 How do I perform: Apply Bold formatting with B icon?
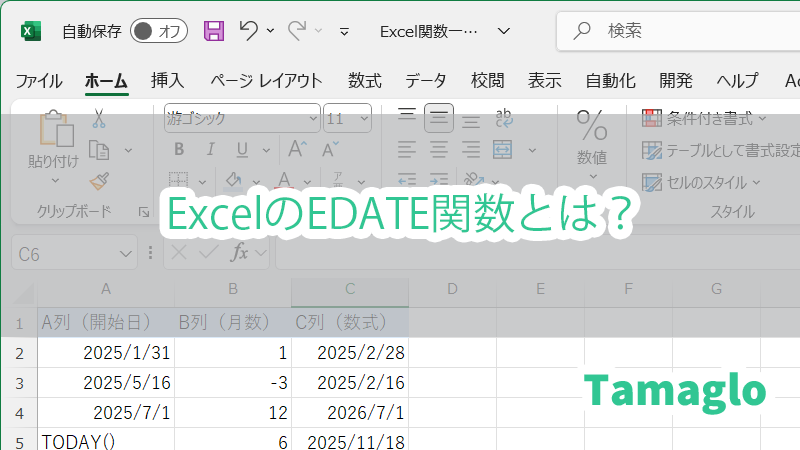pyautogui.click(x=179, y=150)
